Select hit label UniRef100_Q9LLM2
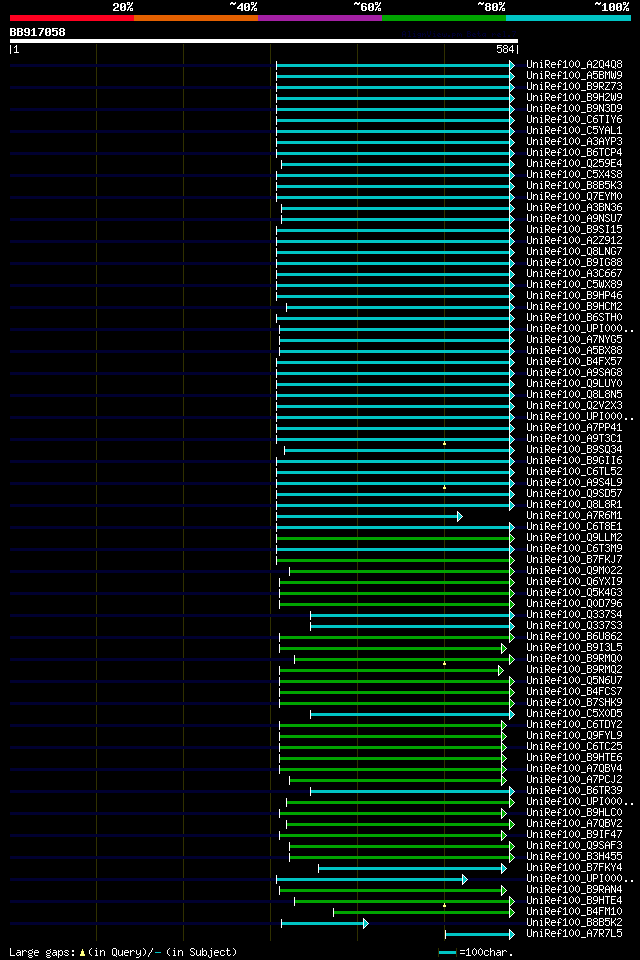Screen dimensions: 640x960 (x=574, y=538)
